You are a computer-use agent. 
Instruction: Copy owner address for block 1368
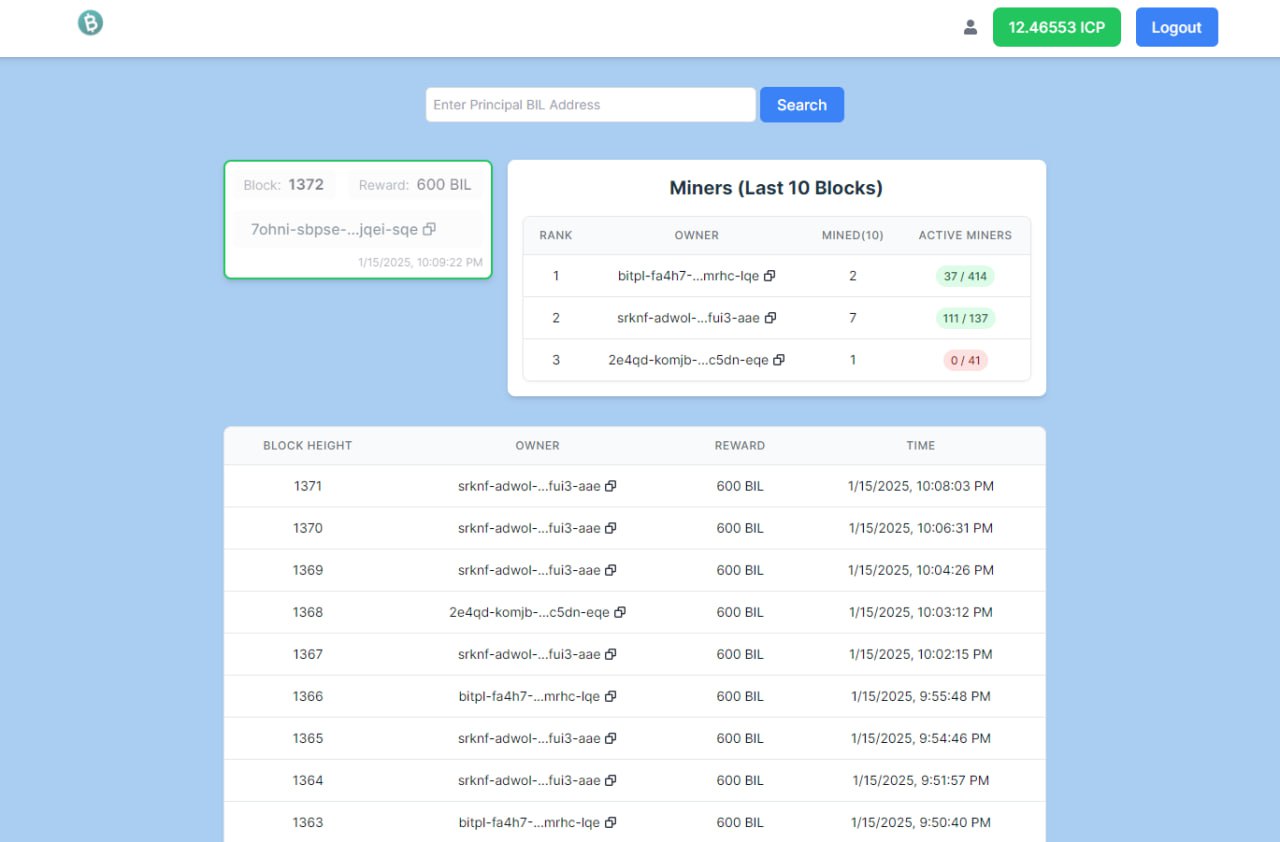tap(620, 612)
